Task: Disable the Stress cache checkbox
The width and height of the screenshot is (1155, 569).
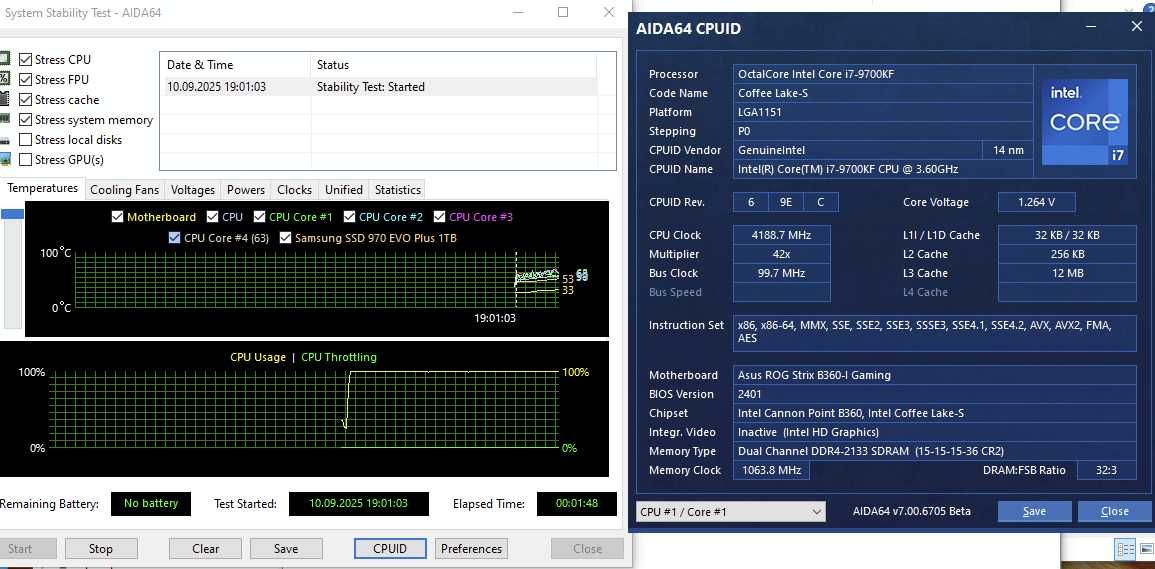Action: pos(25,100)
